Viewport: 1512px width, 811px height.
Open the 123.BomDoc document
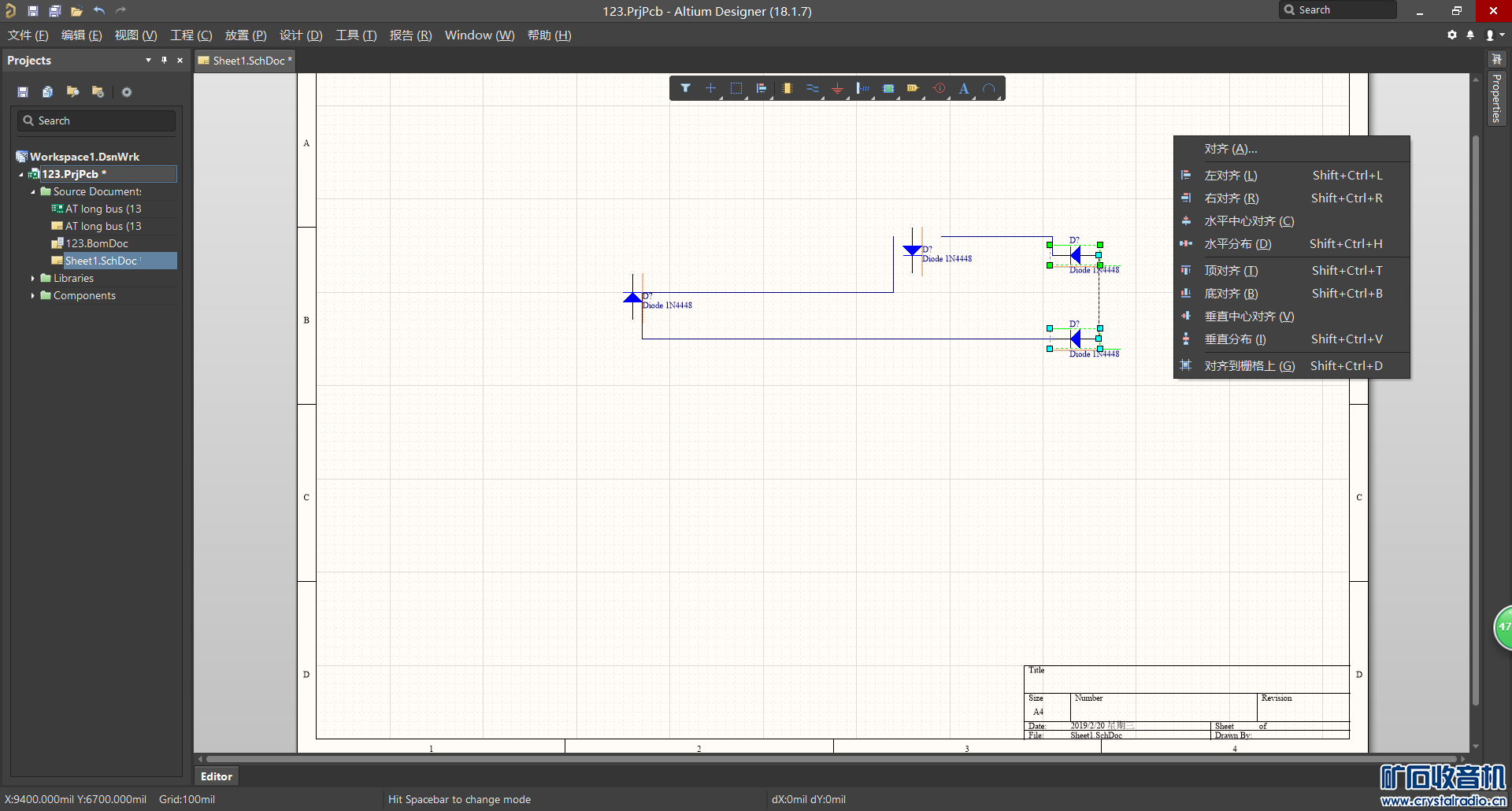(x=96, y=244)
